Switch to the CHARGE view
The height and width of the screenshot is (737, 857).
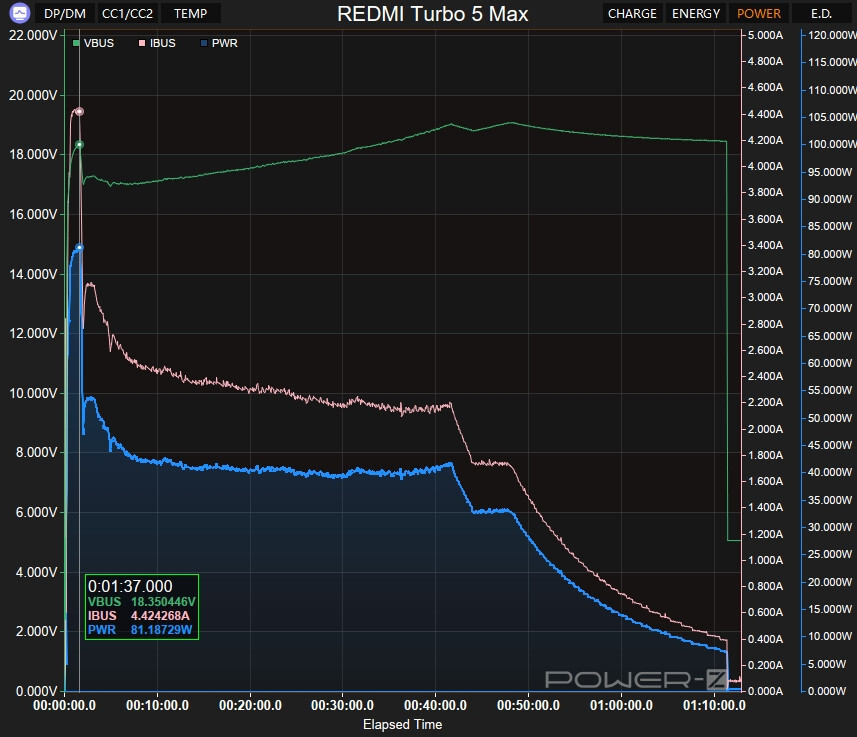(x=632, y=14)
